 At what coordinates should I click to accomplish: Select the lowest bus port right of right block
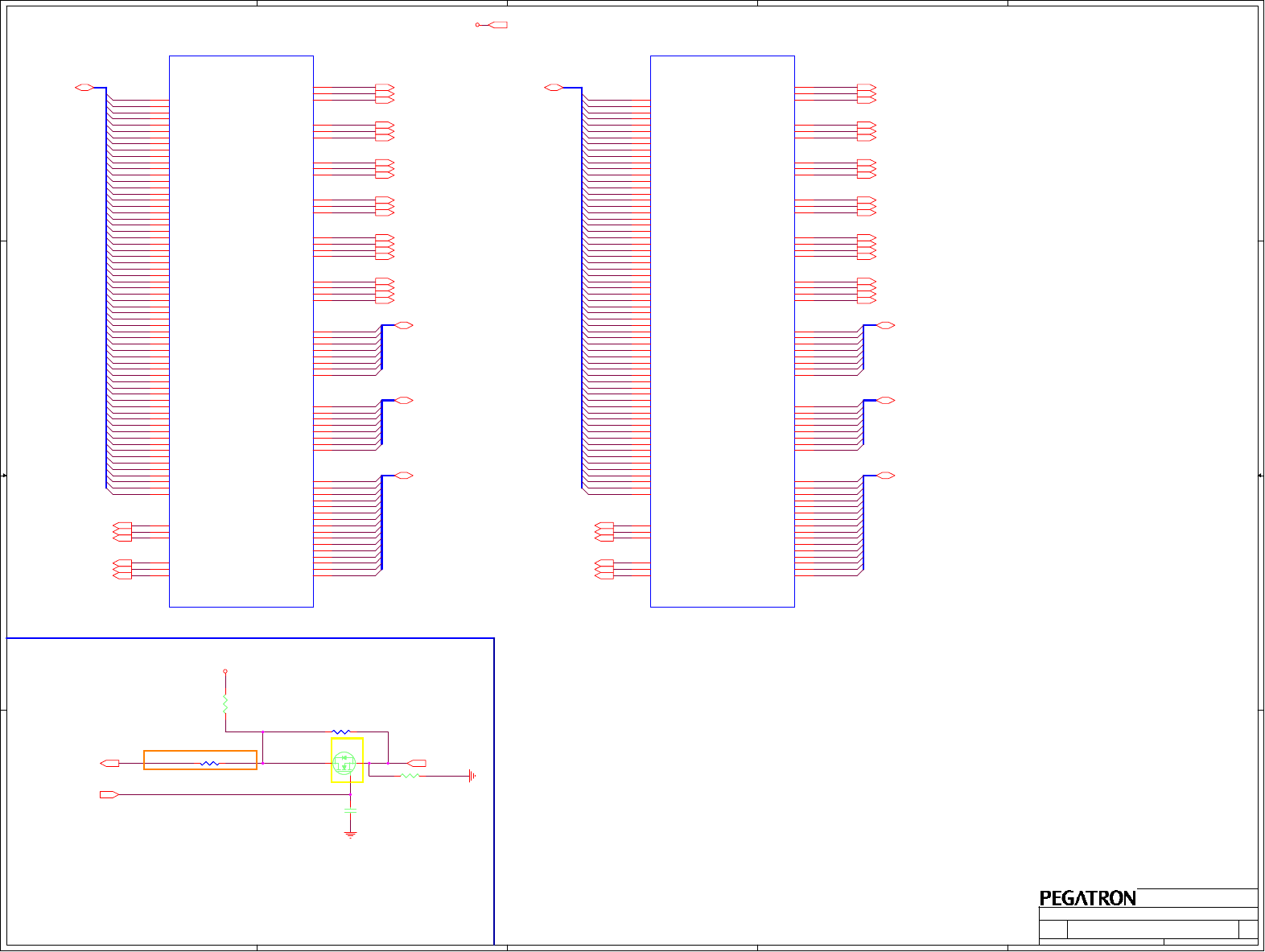(x=886, y=476)
